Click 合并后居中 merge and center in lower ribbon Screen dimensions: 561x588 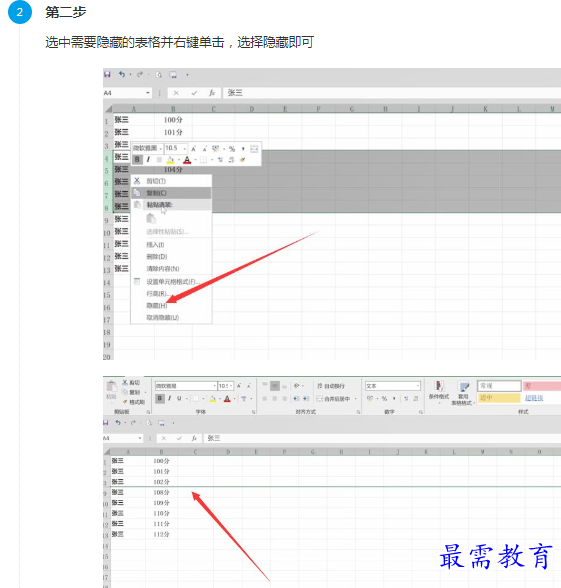tap(333, 399)
